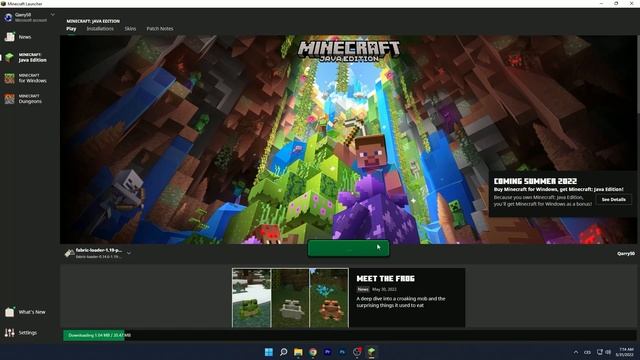Switch to the Play tab
The image size is (640, 360).
tap(71, 29)
